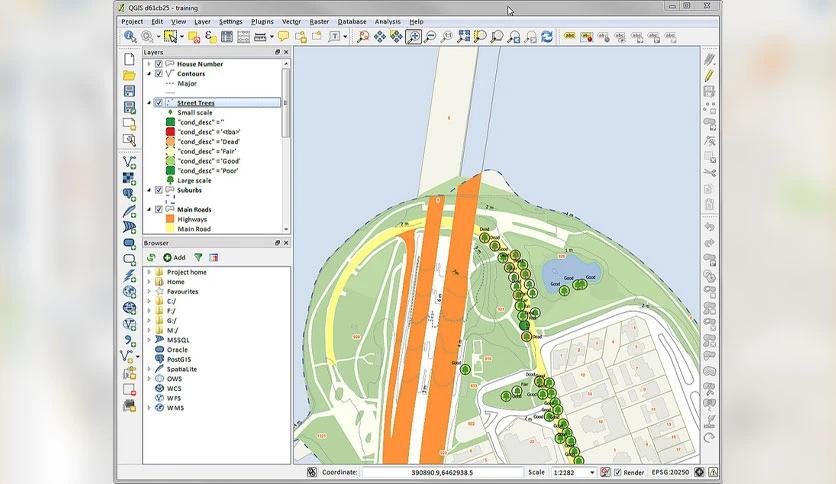The image size is (836, 484).
Task: Click the Toggle Editing pencil icon
Action: click(709, 75)
